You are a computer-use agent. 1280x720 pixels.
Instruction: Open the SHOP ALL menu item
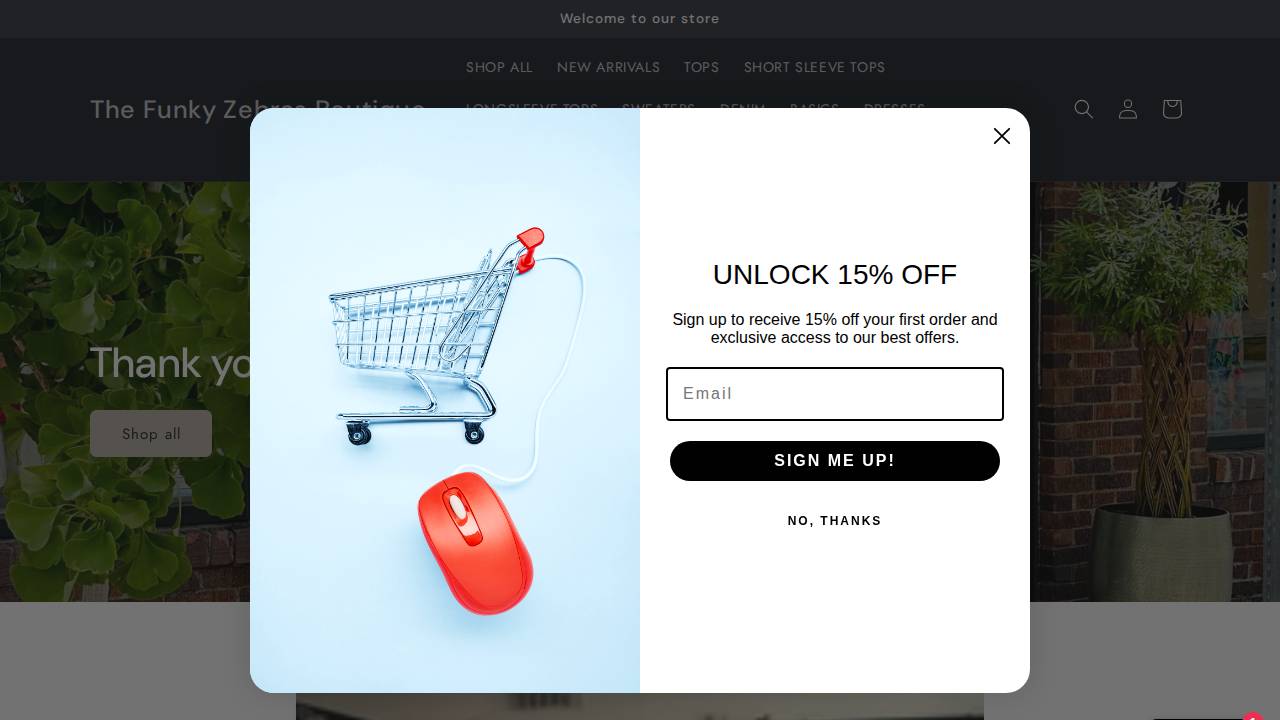click(498, 67)
